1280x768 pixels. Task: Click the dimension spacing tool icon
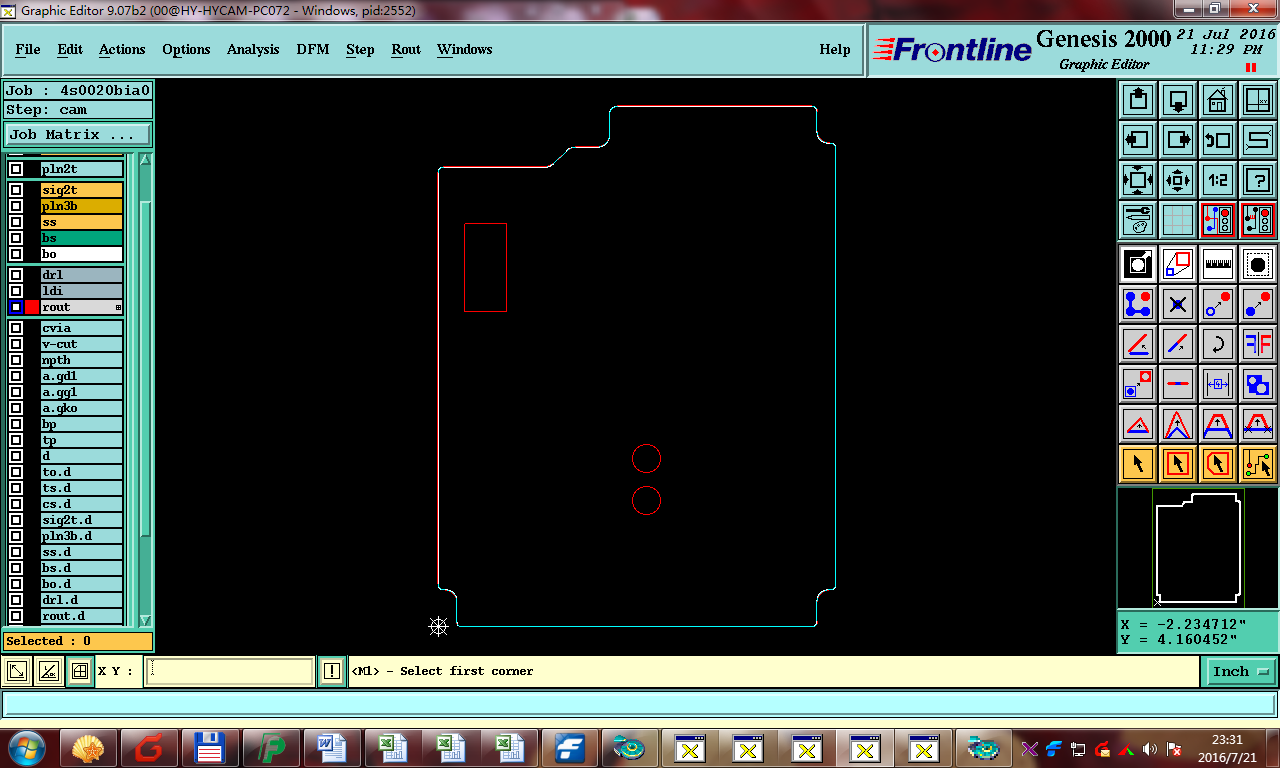tap(1218, 384)
